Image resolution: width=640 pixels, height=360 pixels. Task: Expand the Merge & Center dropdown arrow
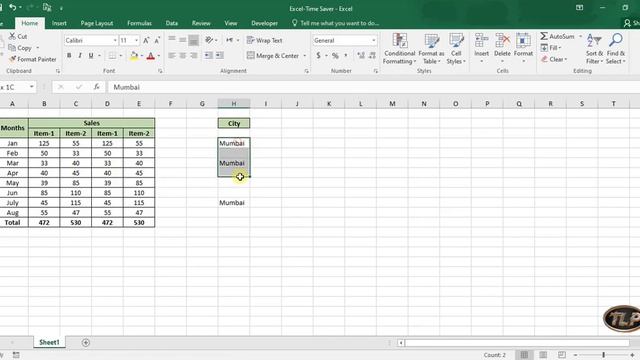pyautogui.click(x=304, y=56)
